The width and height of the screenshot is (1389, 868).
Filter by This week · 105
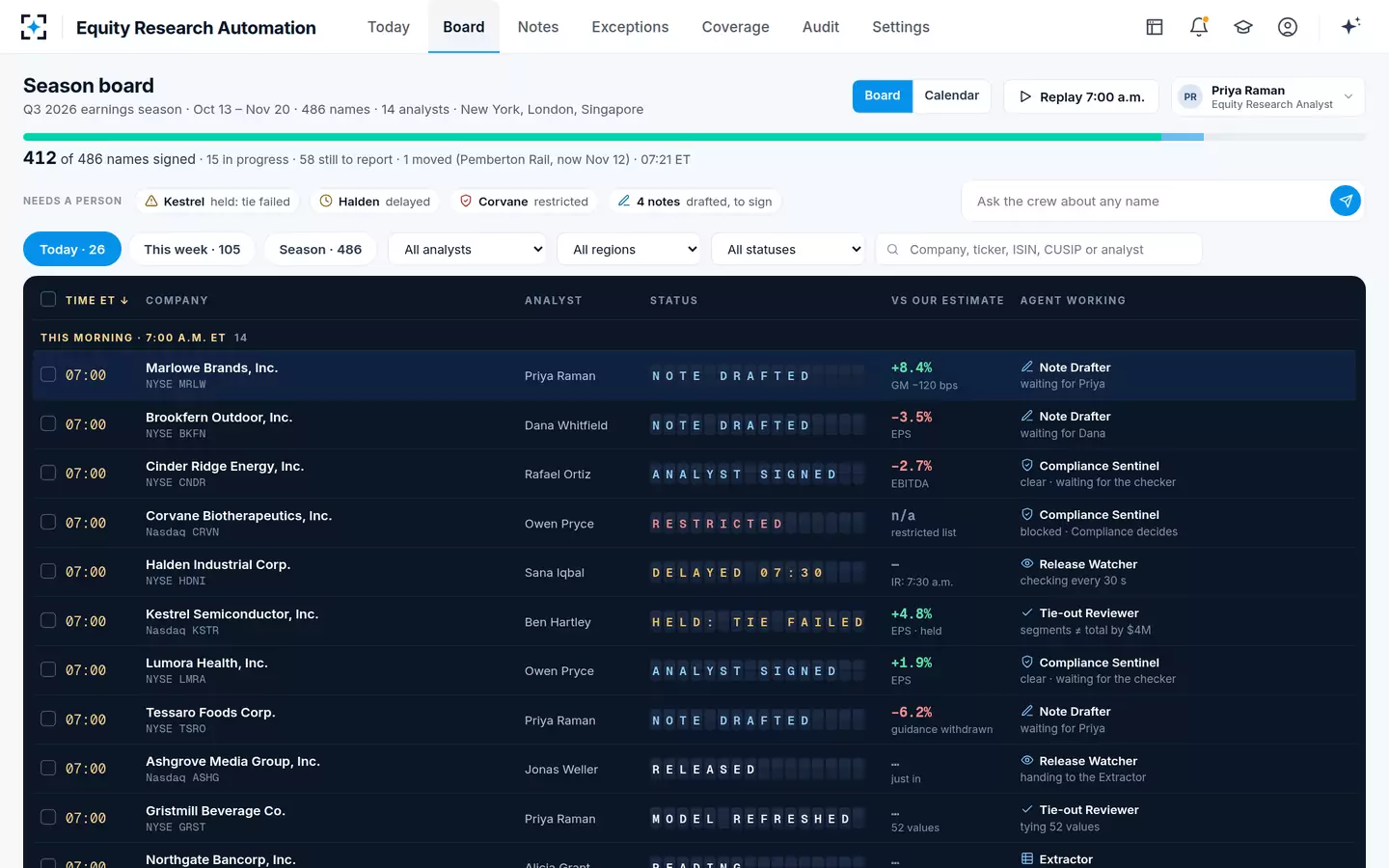tap(192, 249)
